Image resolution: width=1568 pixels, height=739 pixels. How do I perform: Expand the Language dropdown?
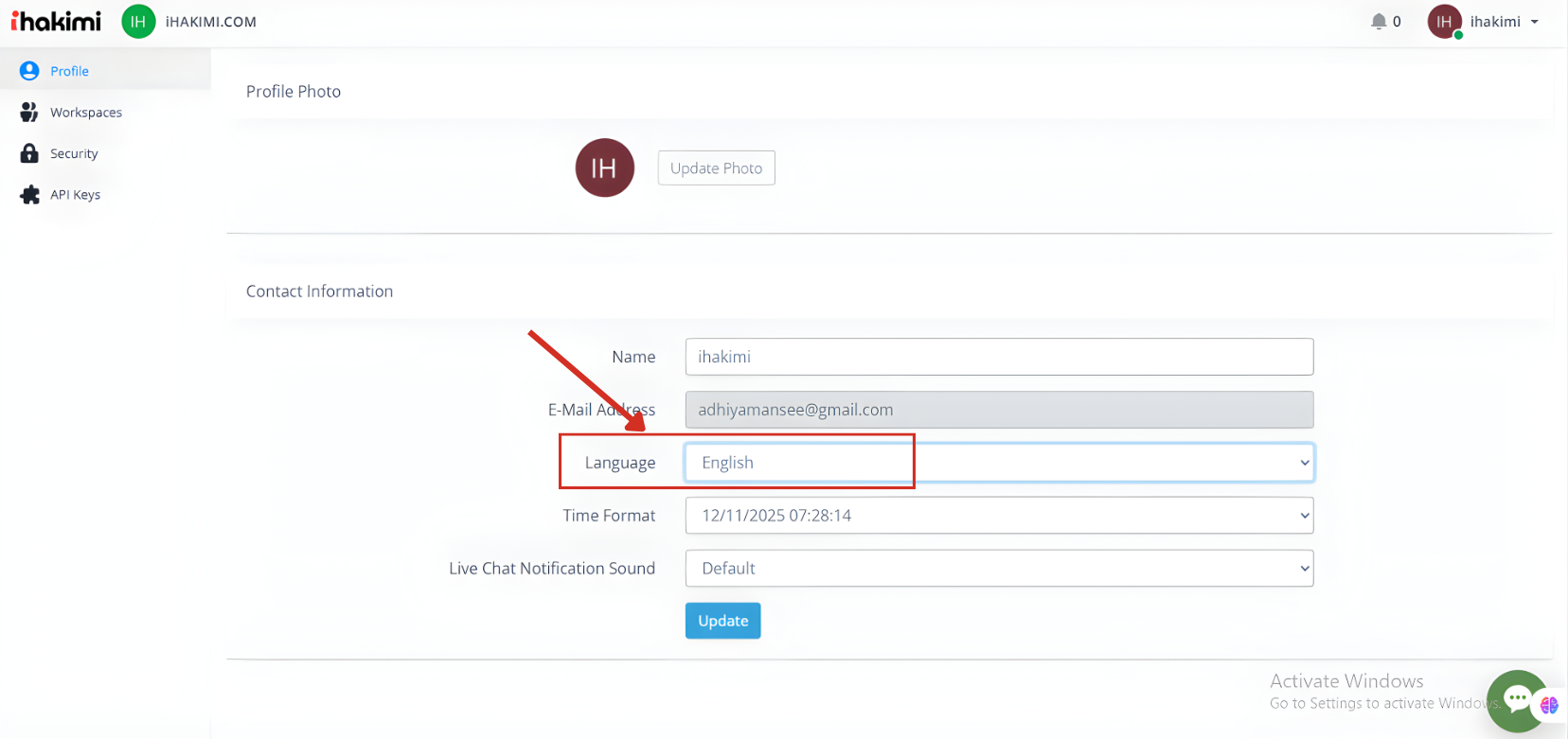pyautogui.click(x=999, y=463)
